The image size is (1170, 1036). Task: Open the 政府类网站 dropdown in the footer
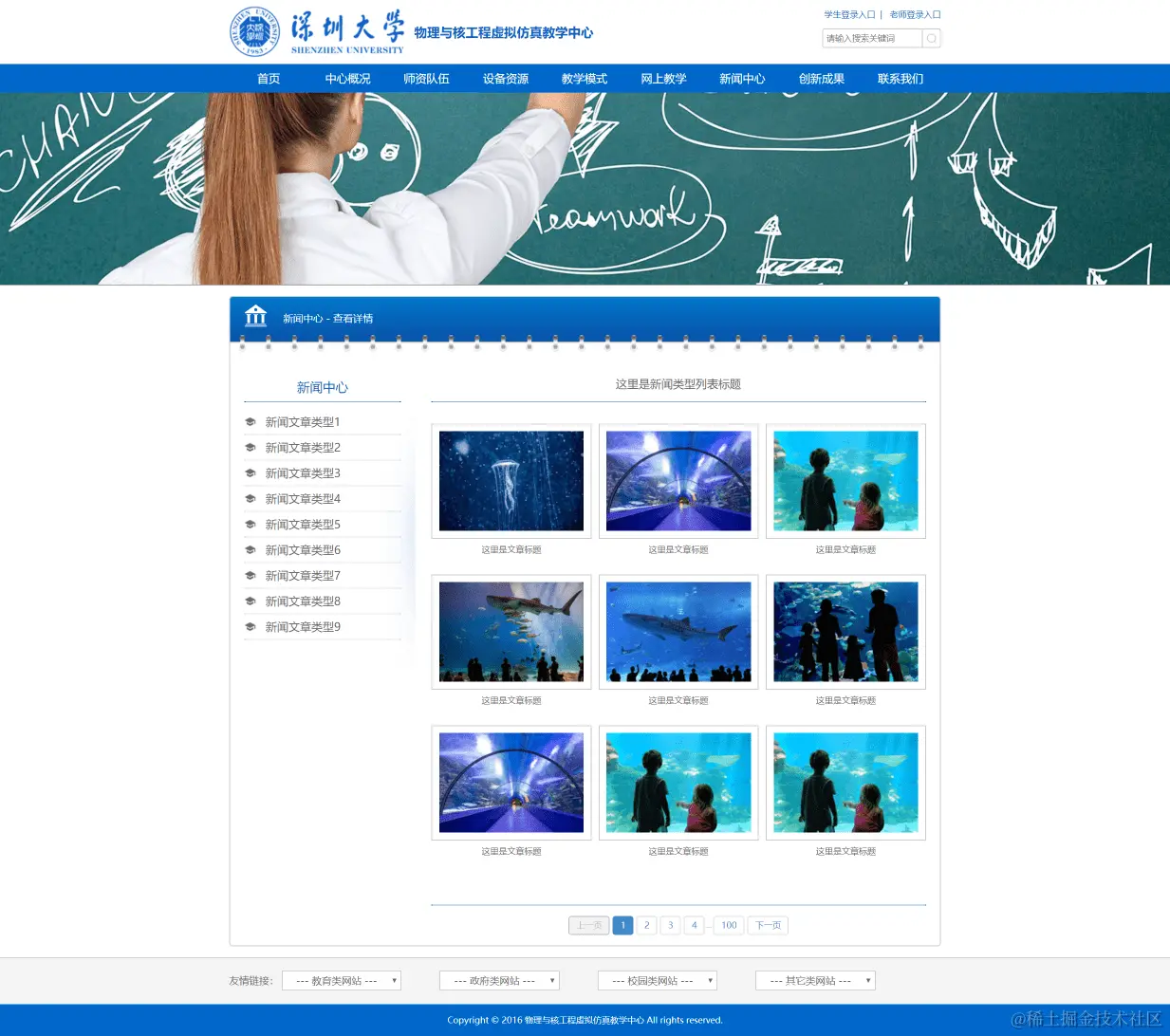click(498, 980)
